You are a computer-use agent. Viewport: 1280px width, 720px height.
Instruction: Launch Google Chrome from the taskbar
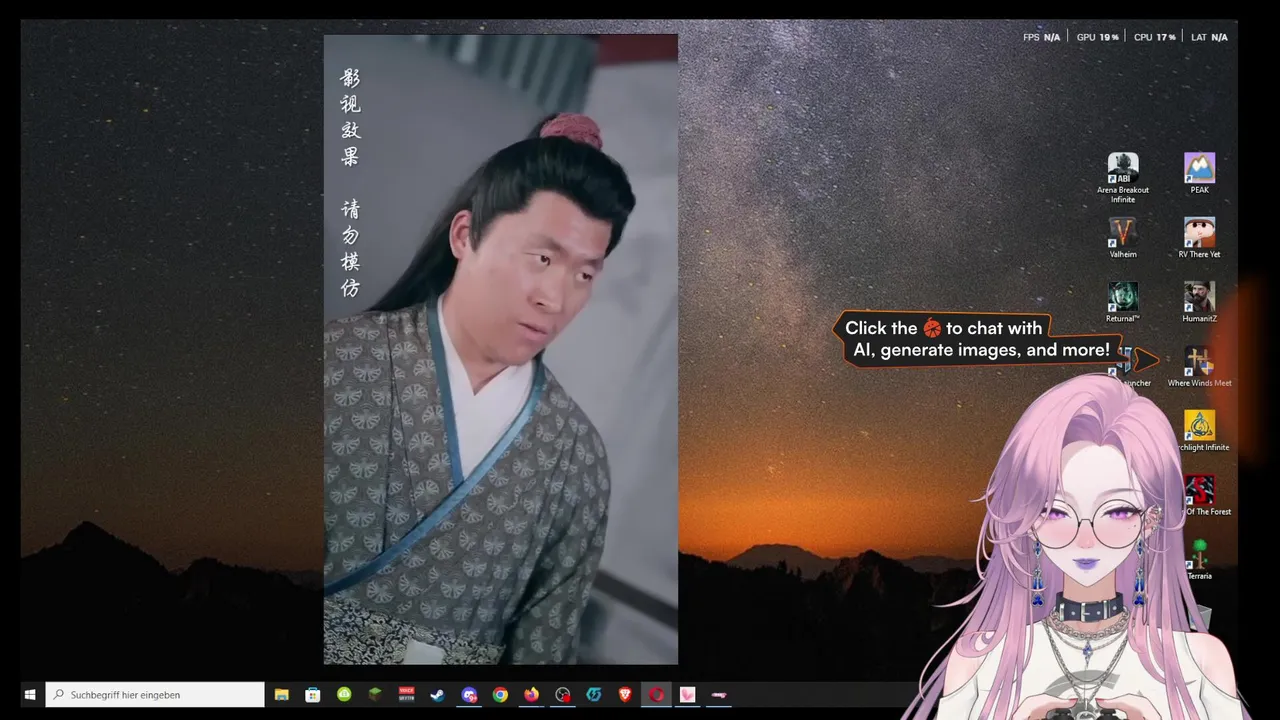500,695
